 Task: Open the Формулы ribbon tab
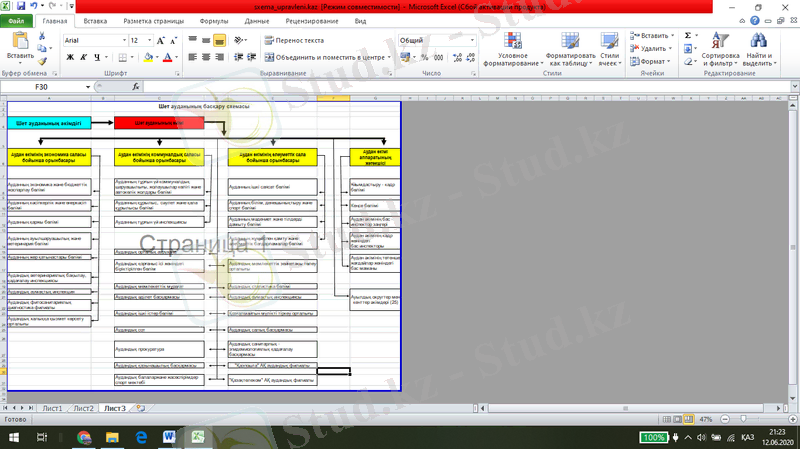pos(213,20)
